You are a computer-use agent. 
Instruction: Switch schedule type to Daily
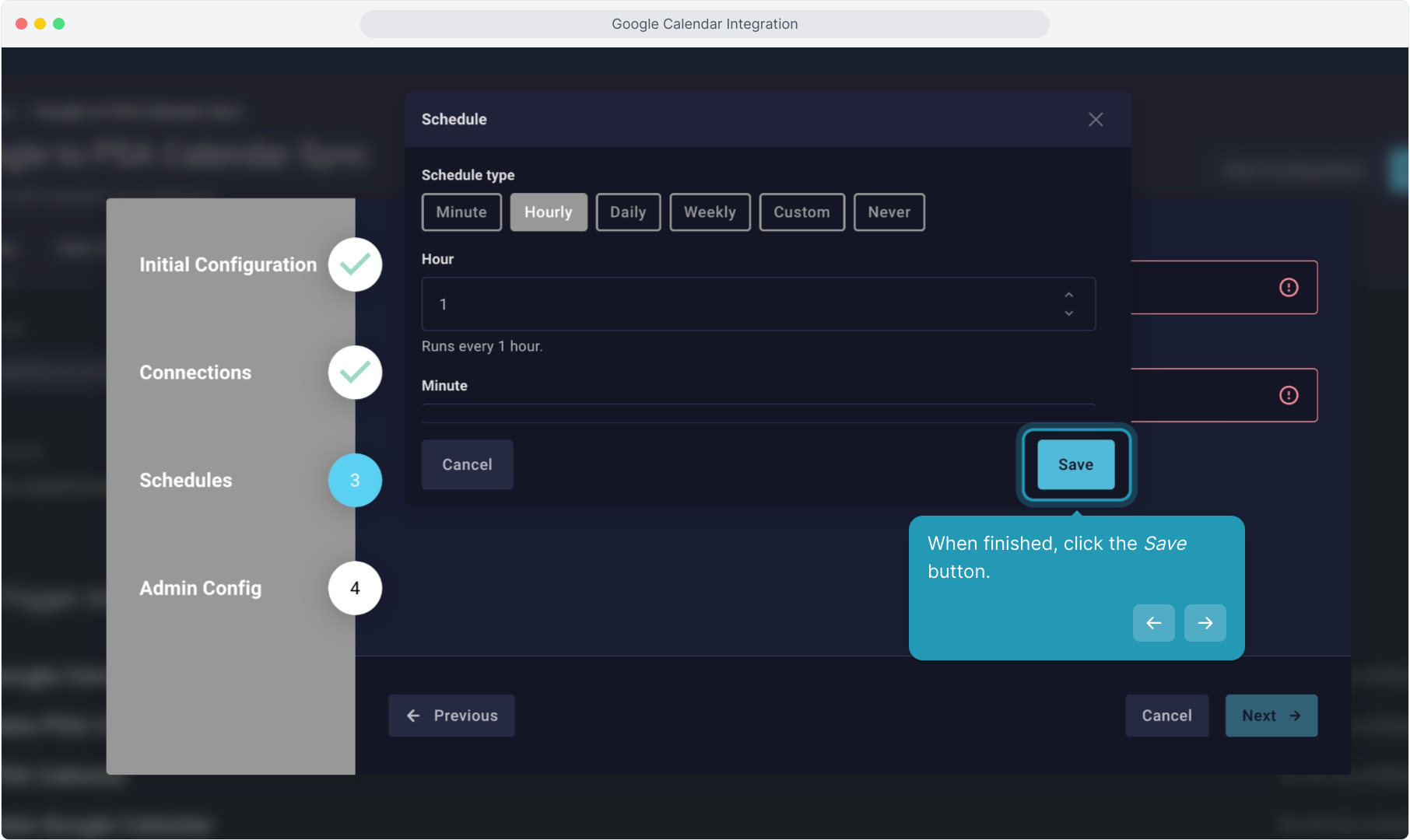628,212
